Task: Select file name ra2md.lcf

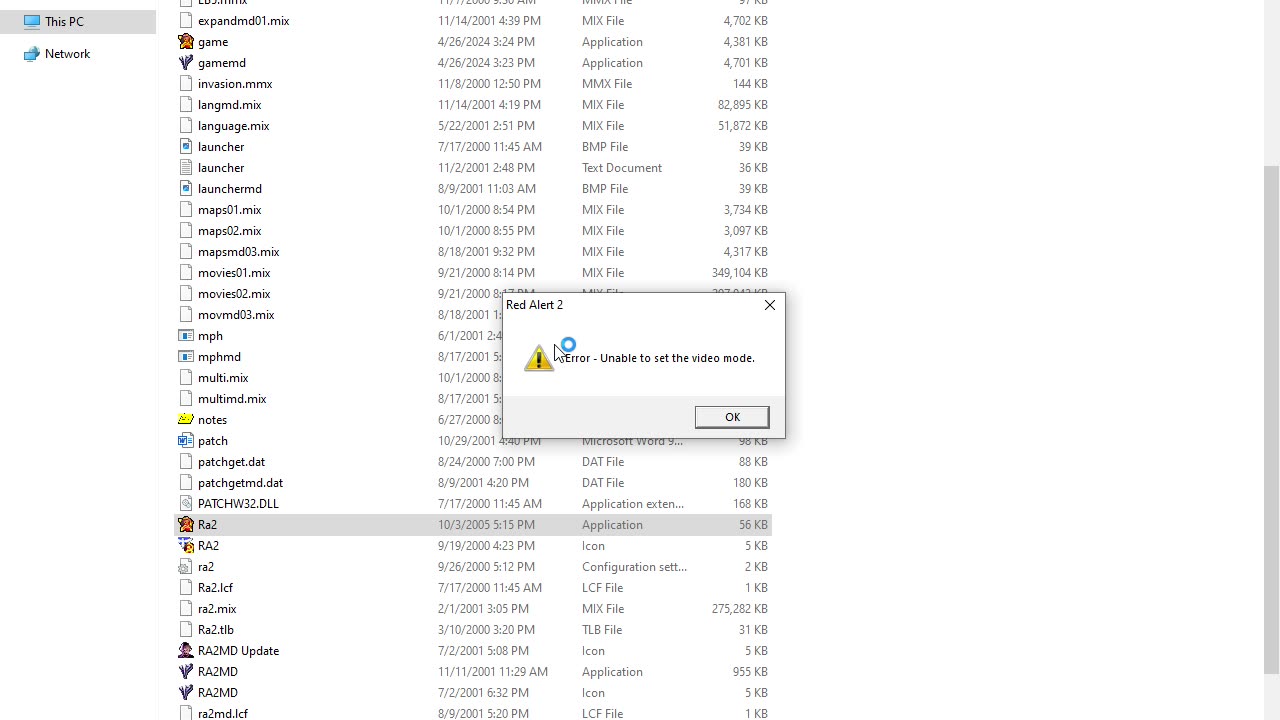Action: coord(223,714)
